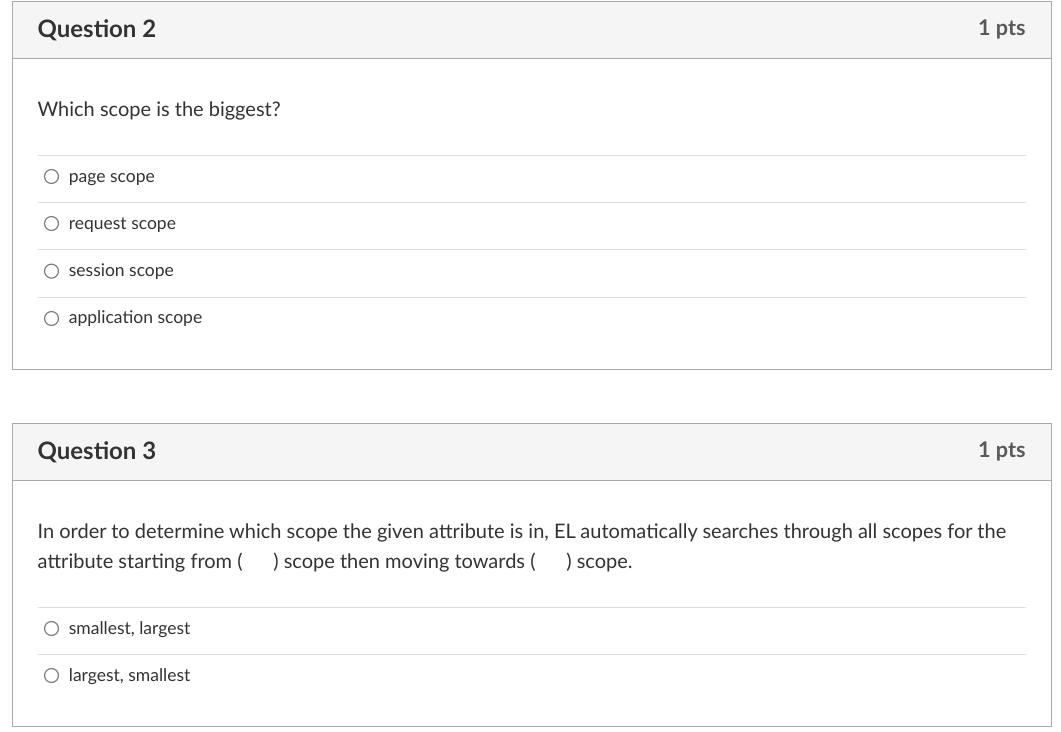Screen dimensions: 1061x732
Task: Click the application scope answer label
Action: [x=134, y=317]
